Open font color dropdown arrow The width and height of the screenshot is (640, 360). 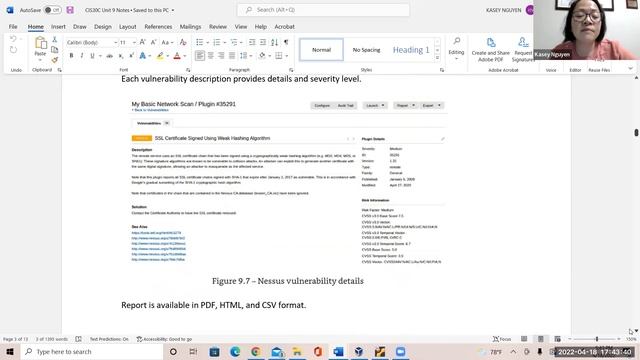tap(185, 56)
